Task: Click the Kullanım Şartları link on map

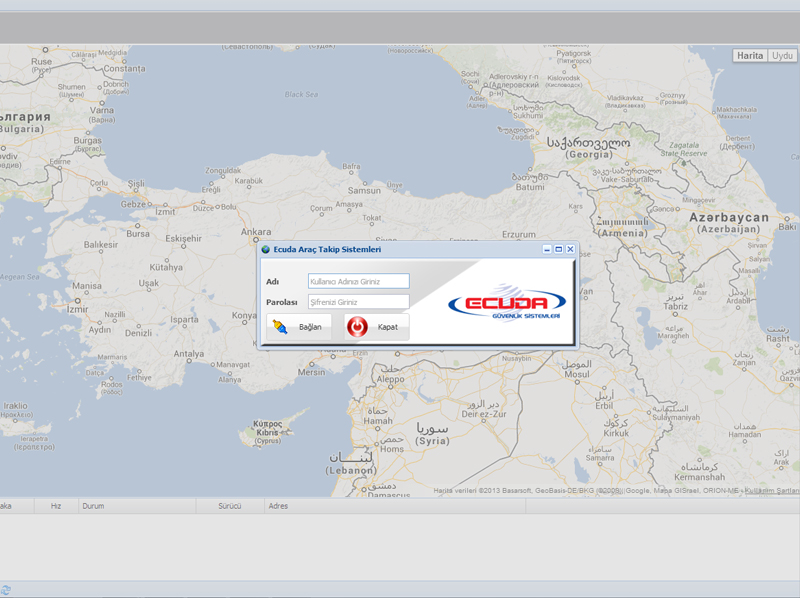Action: coord(772,490)
